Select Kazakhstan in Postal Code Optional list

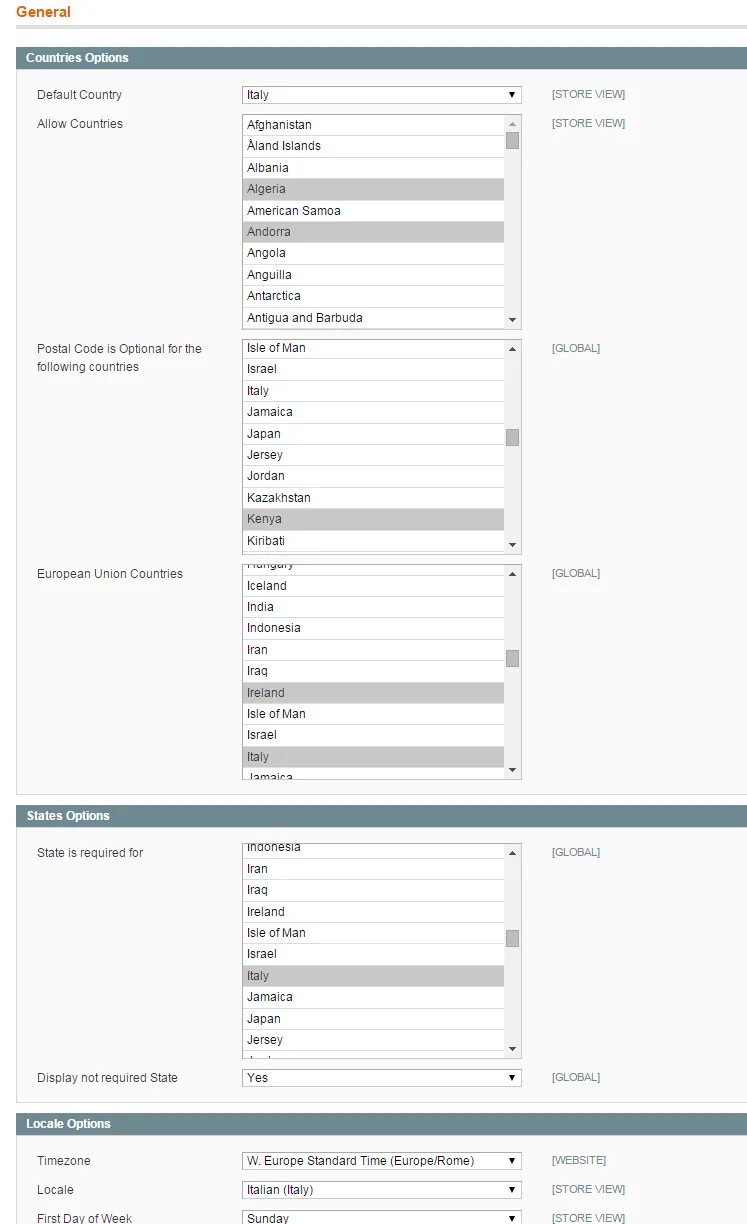pos(373,498)
